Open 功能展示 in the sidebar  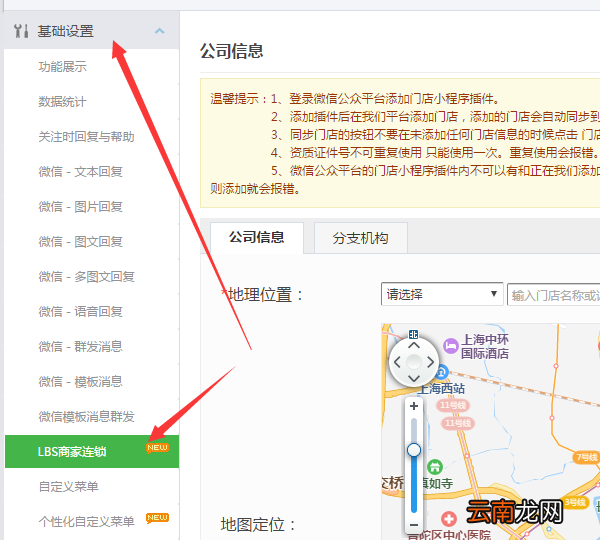(x=63, y=67)
